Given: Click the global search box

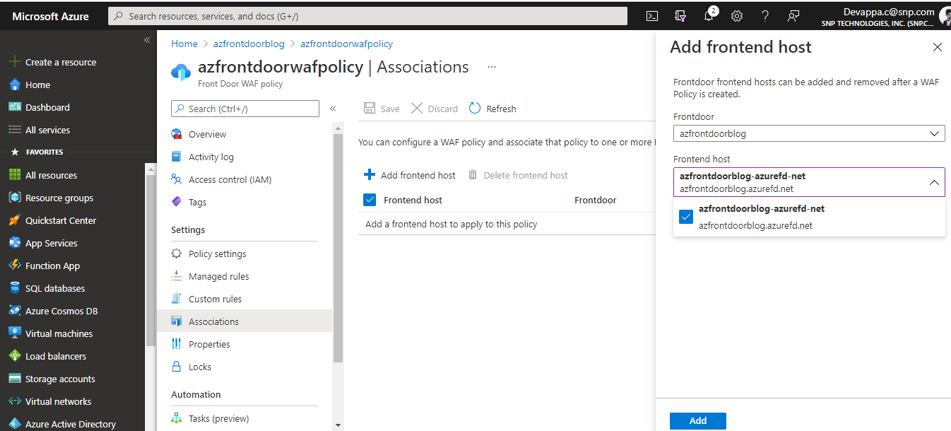Looking at the screenshot, I should click(x=368, y=16).
